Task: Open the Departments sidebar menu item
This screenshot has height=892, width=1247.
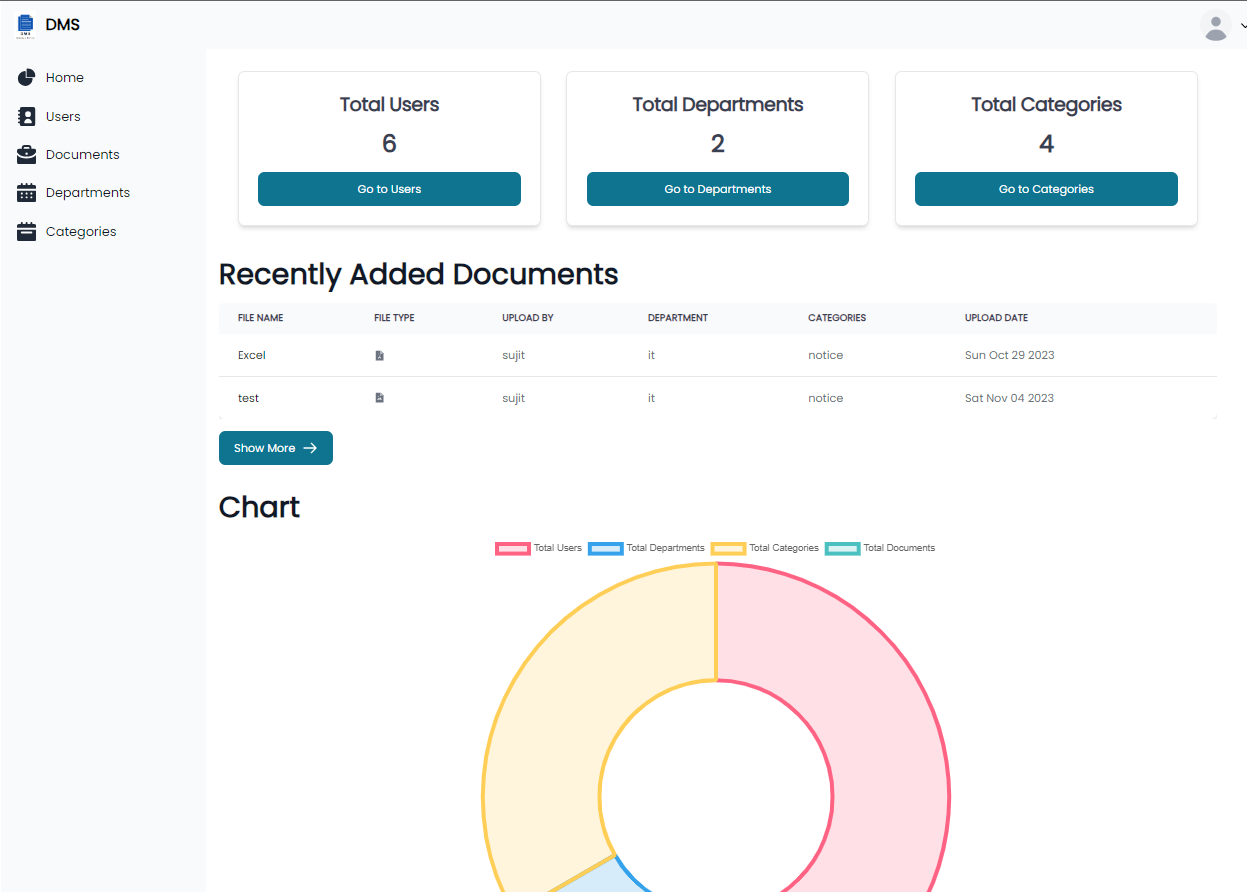Action: pyautogui.click(x=87, y=193)
